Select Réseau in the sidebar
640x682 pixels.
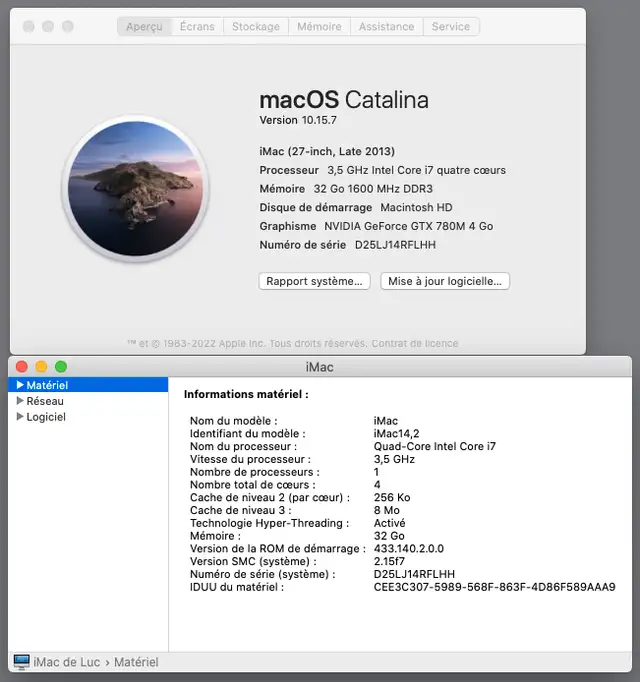88,401
